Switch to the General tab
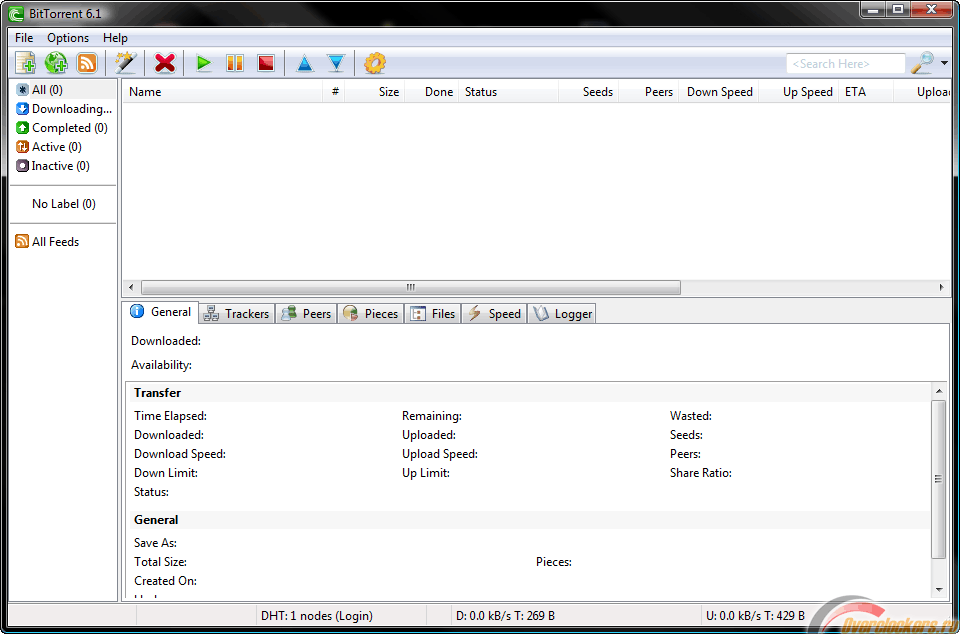 tap(160, 312)
